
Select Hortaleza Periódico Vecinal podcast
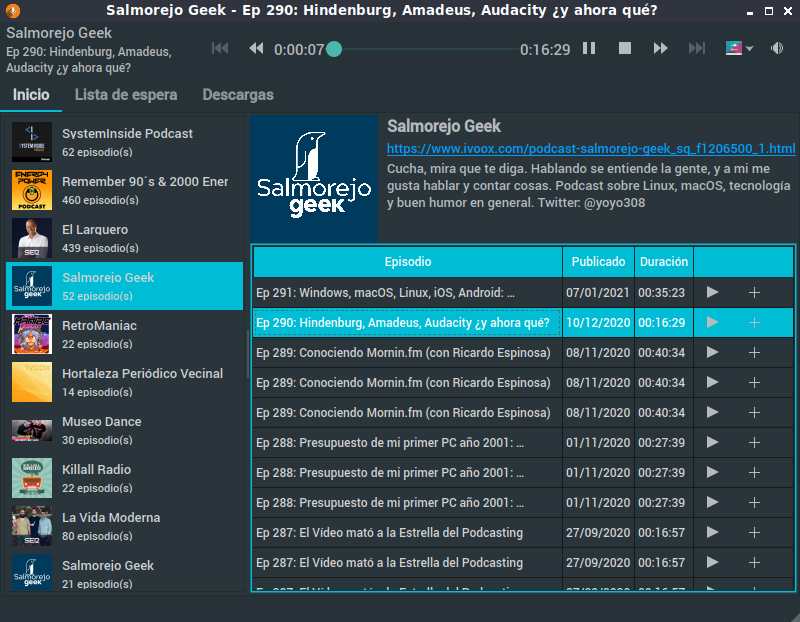pyautogui.click(x=124, y=382)
